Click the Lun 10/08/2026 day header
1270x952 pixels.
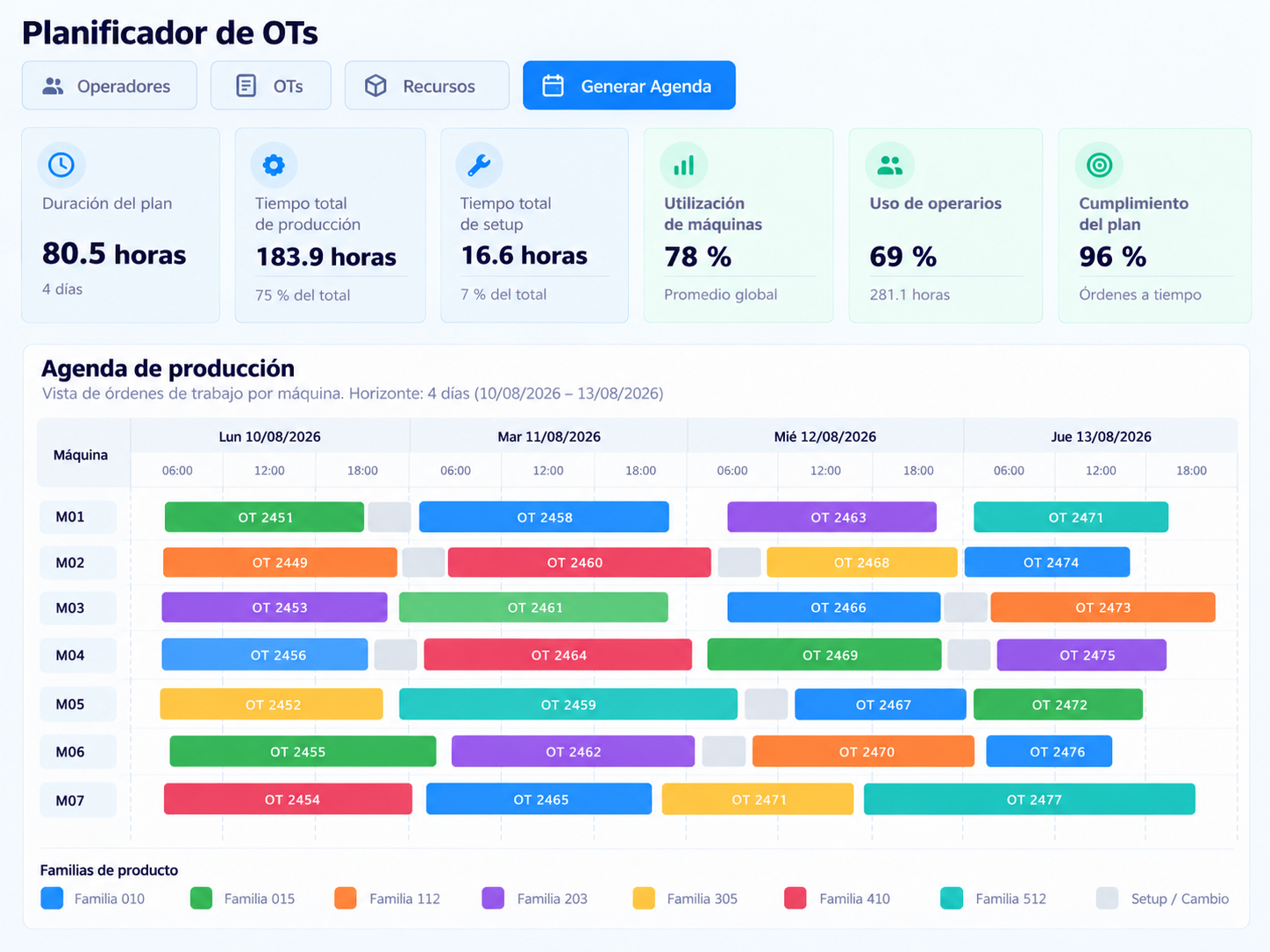point(270,437)
